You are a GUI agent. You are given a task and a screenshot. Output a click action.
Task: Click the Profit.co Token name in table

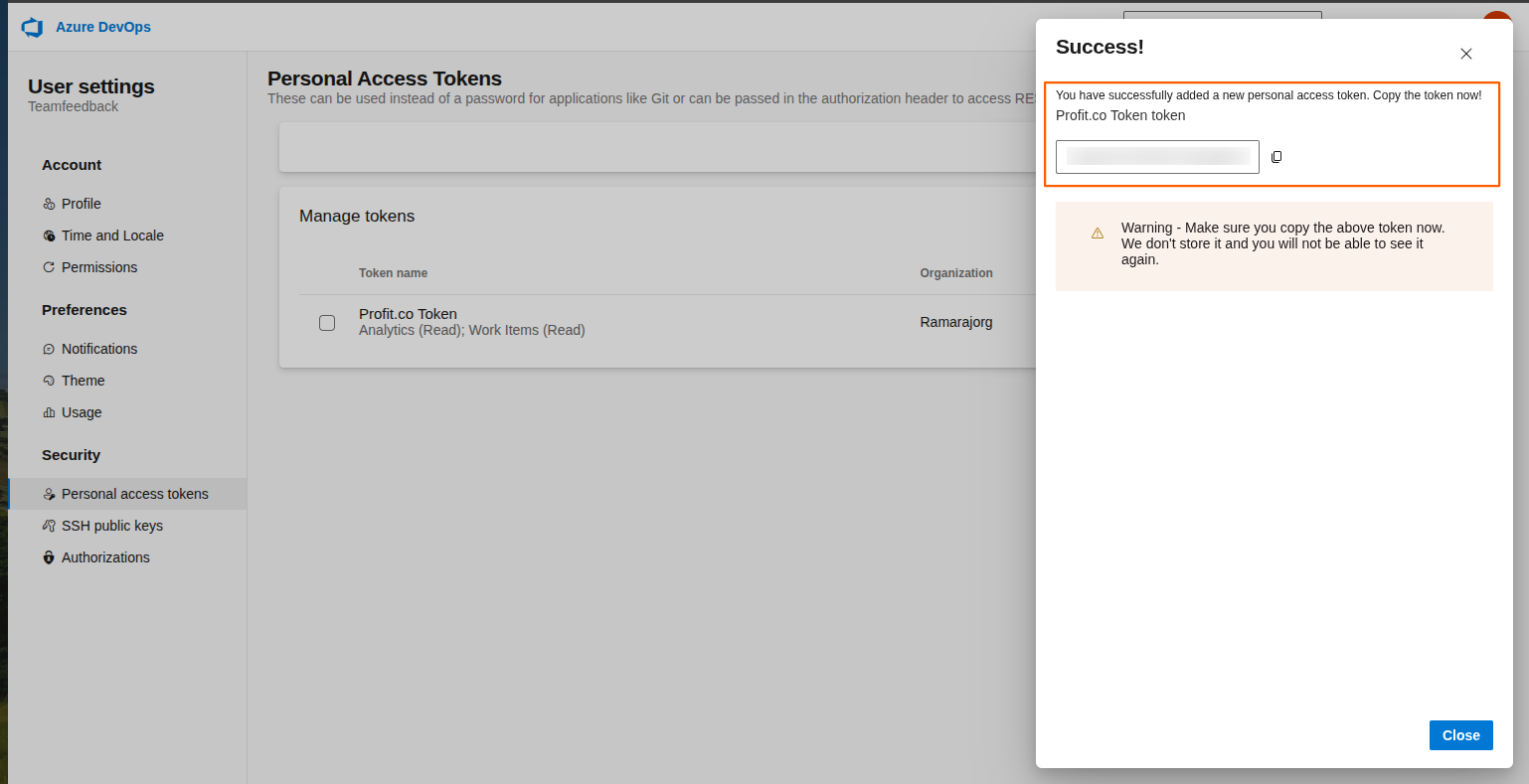[x=408, y=314]
